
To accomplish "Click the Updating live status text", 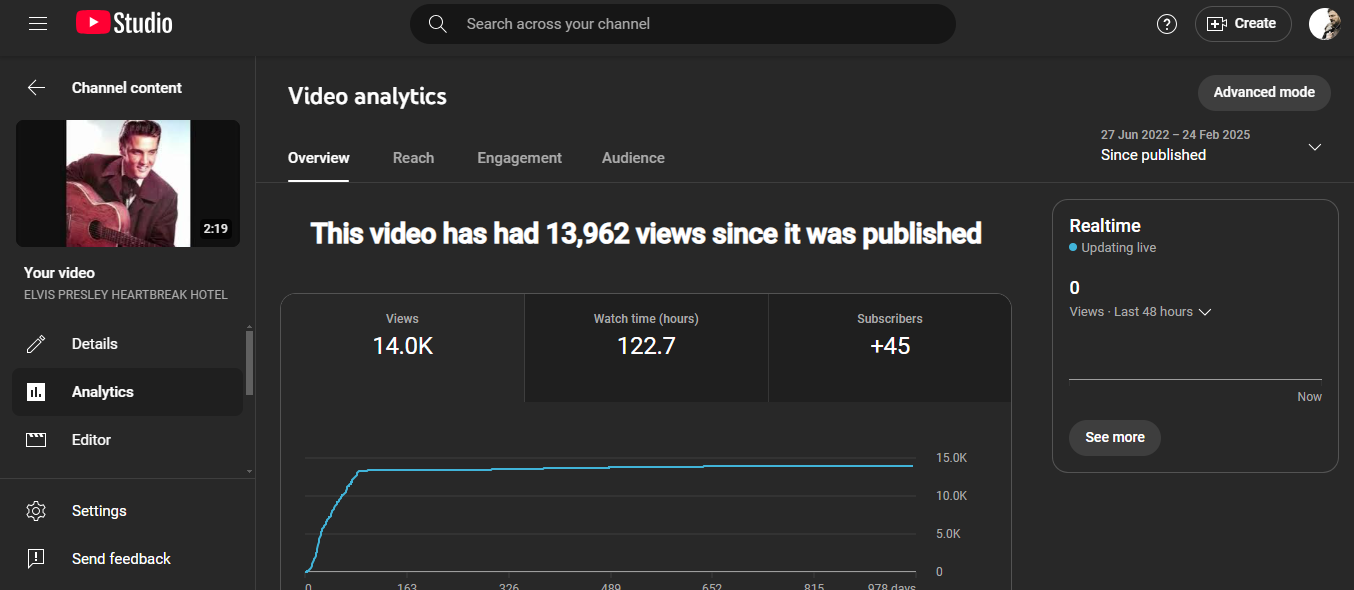I will pos(1118,248).
